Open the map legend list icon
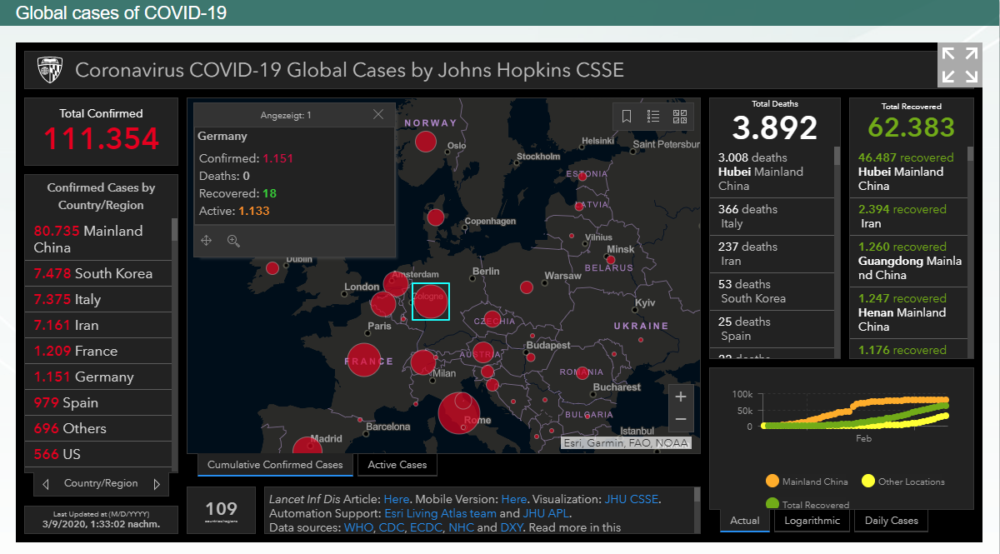The width and height of the screenshot is (1000, 554). pos(653,116)
